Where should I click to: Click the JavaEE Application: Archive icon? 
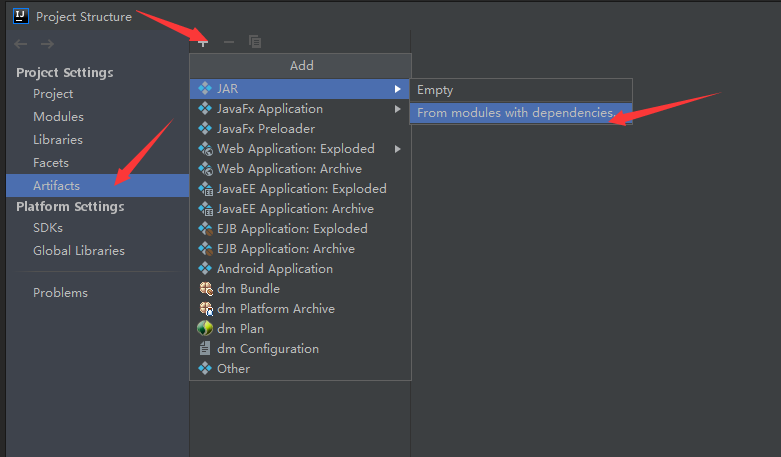(x=205, y=208)
